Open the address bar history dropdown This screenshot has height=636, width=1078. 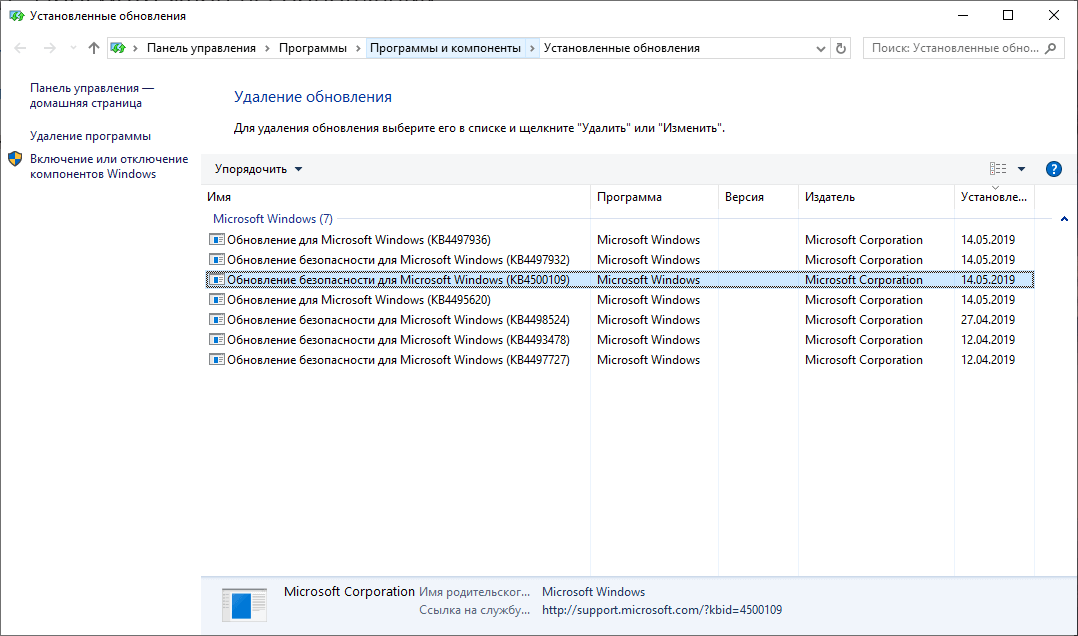point(820,47)
